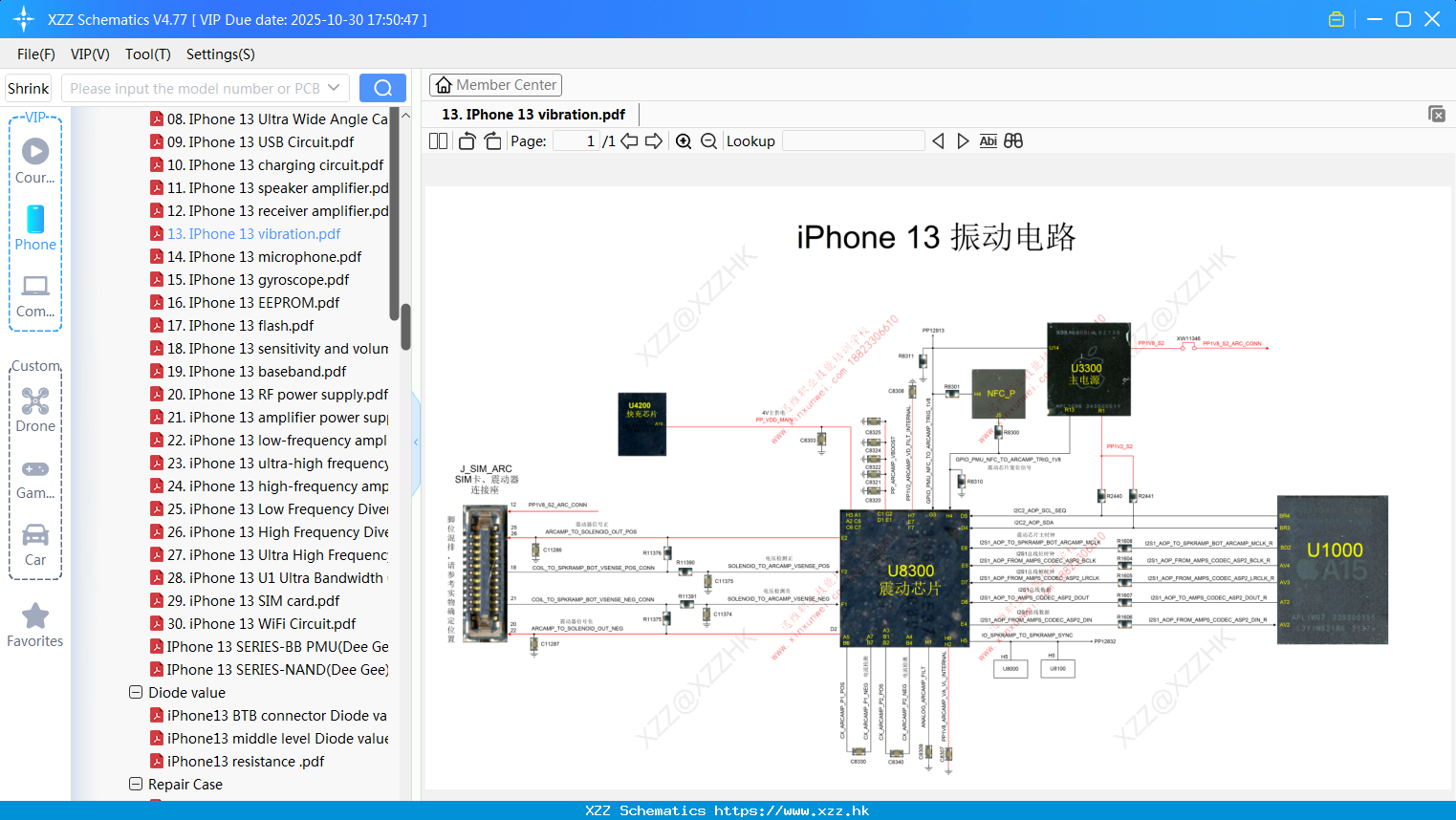The width and height of the screenshot is (1456, 820).
Task: Collapse the Repair Case folder
Action: tap(136, 784)
